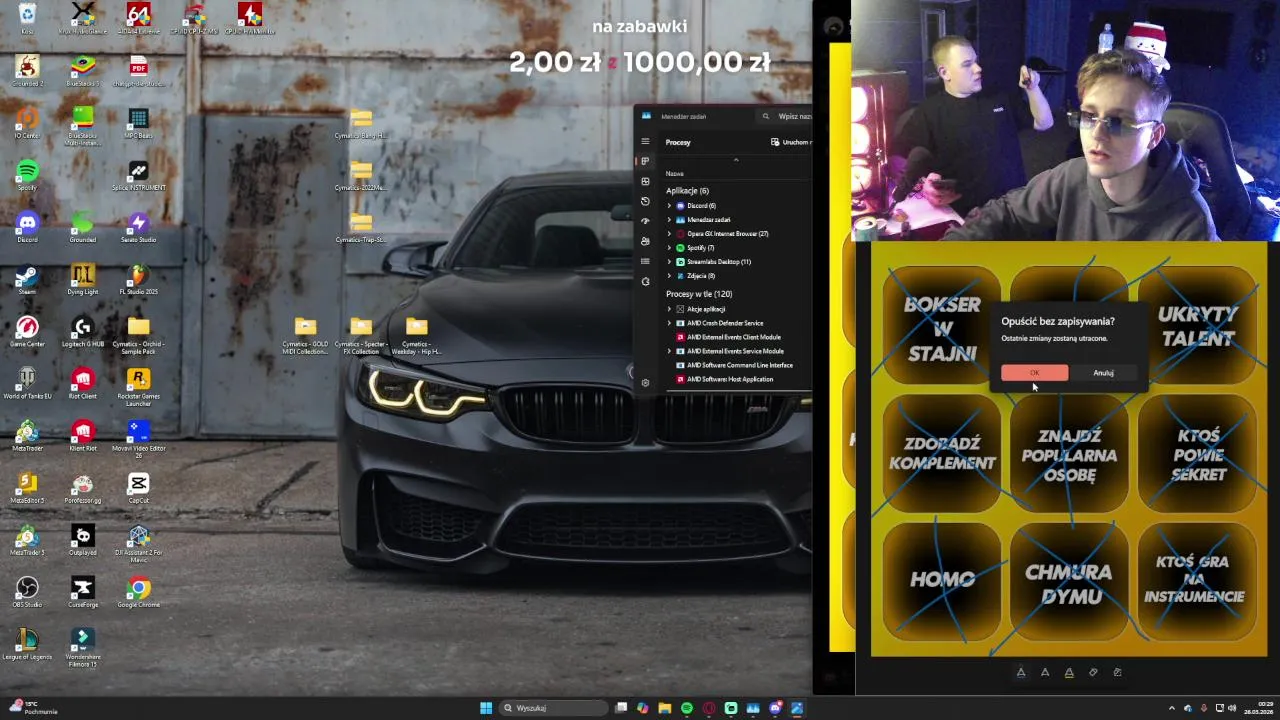Expand the Zdjęcia (8) process group
The height and width of the screenshot is (720, 1280).
pos(669,276)
